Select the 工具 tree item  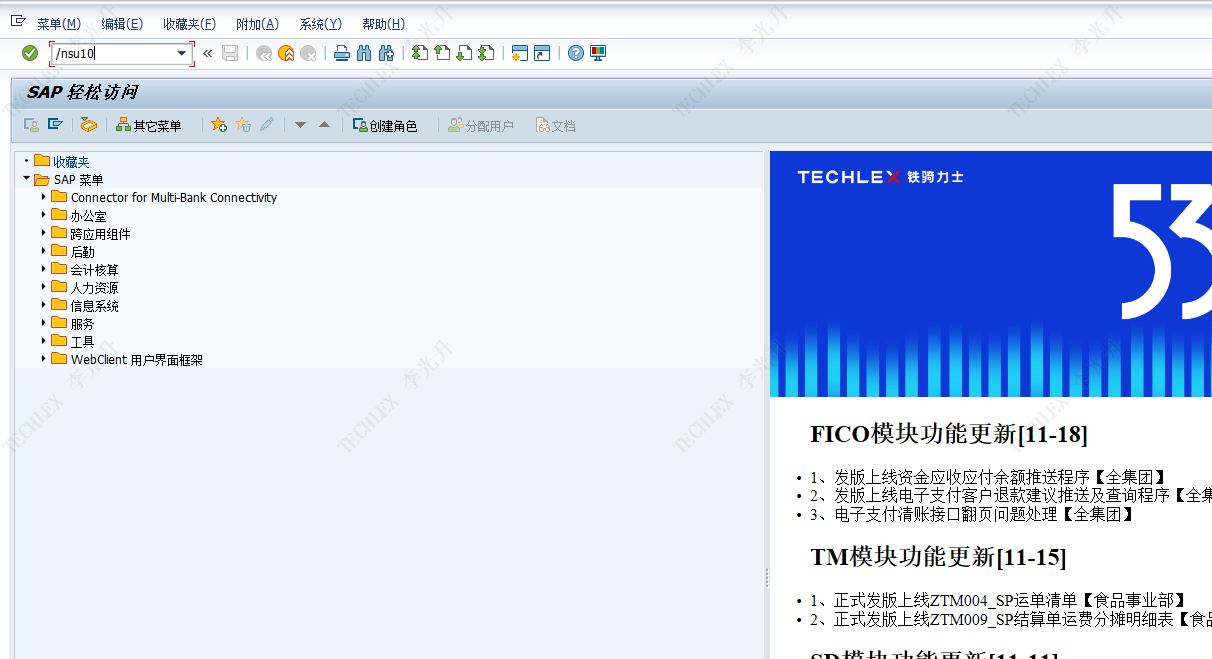click(x=82, y=342)
